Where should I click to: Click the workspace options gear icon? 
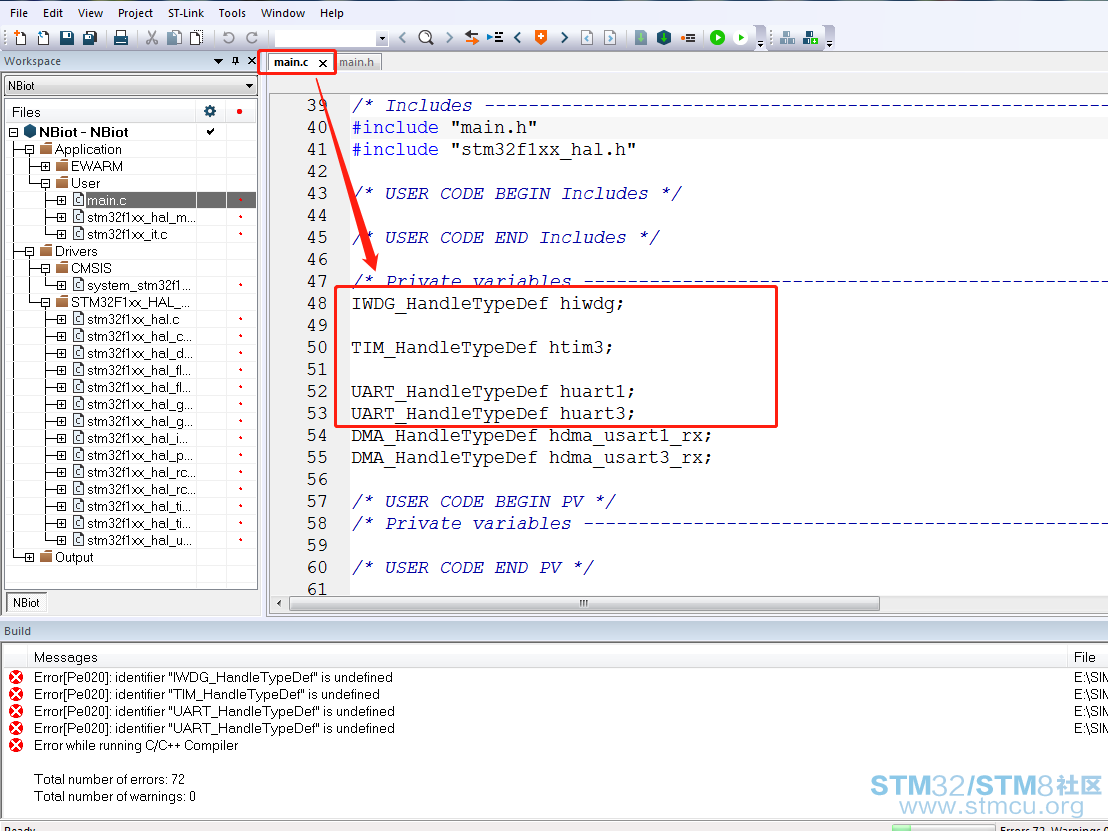coord(210,112)
